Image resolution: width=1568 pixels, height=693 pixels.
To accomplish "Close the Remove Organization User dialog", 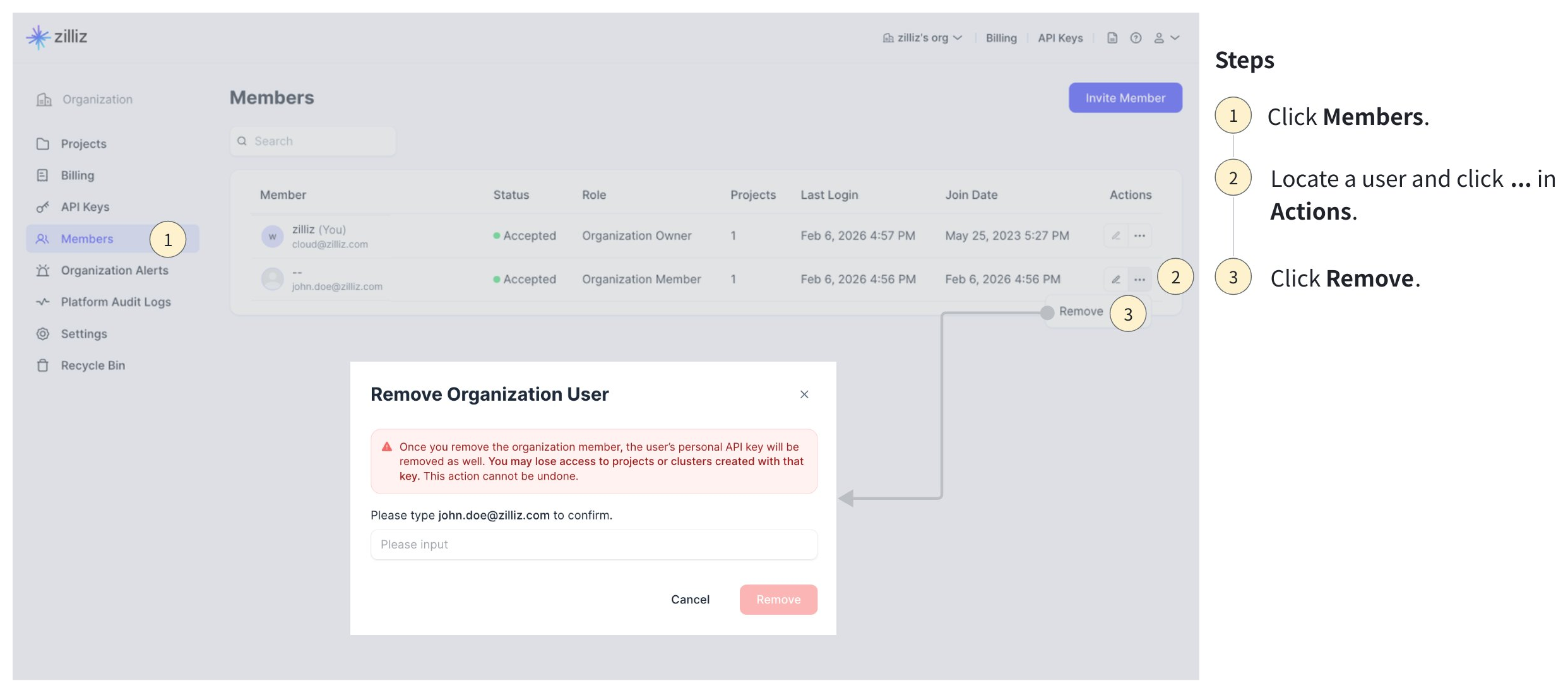I will coord(804,394).
